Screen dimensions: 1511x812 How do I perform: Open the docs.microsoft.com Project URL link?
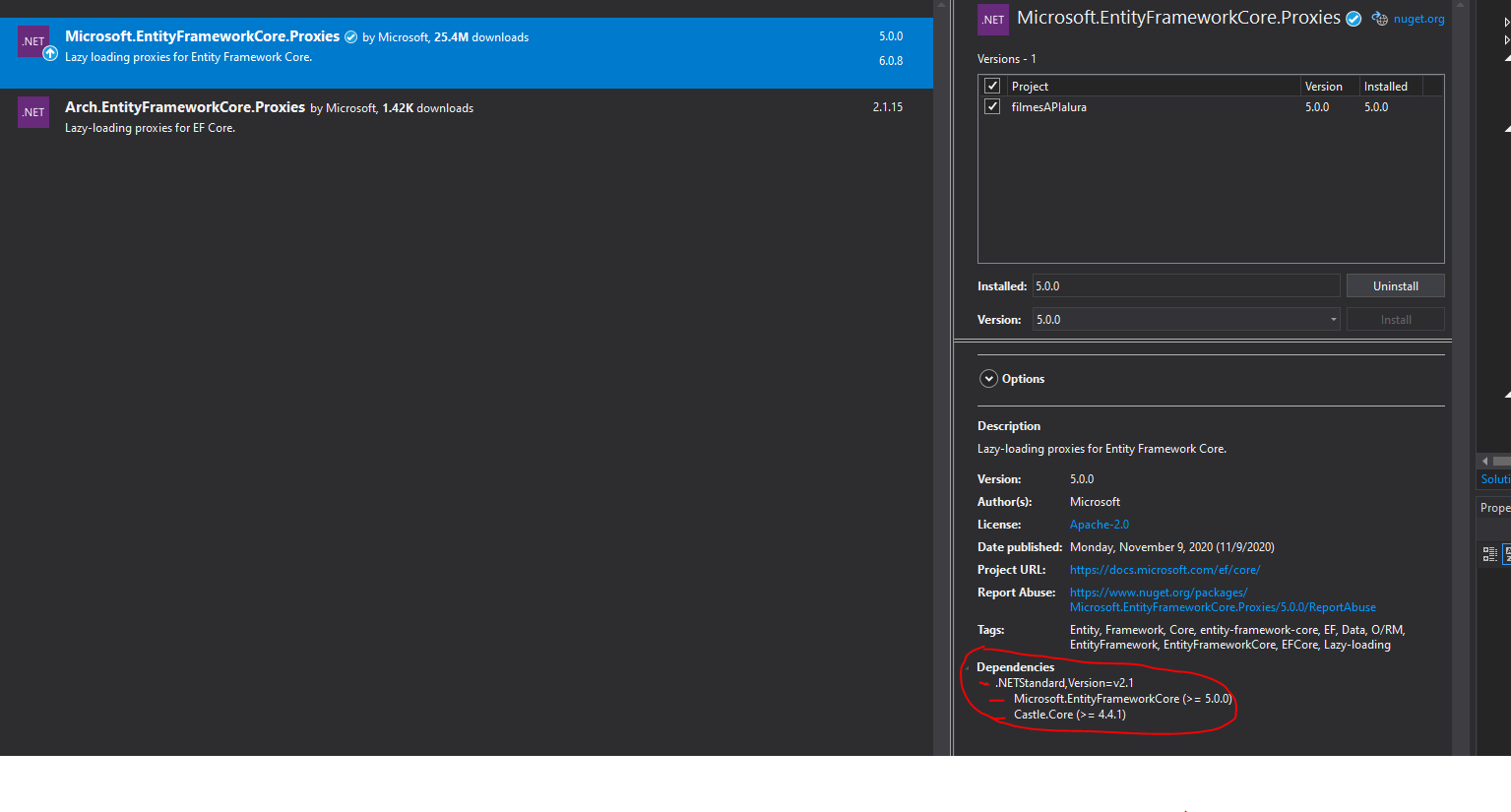1165,570
